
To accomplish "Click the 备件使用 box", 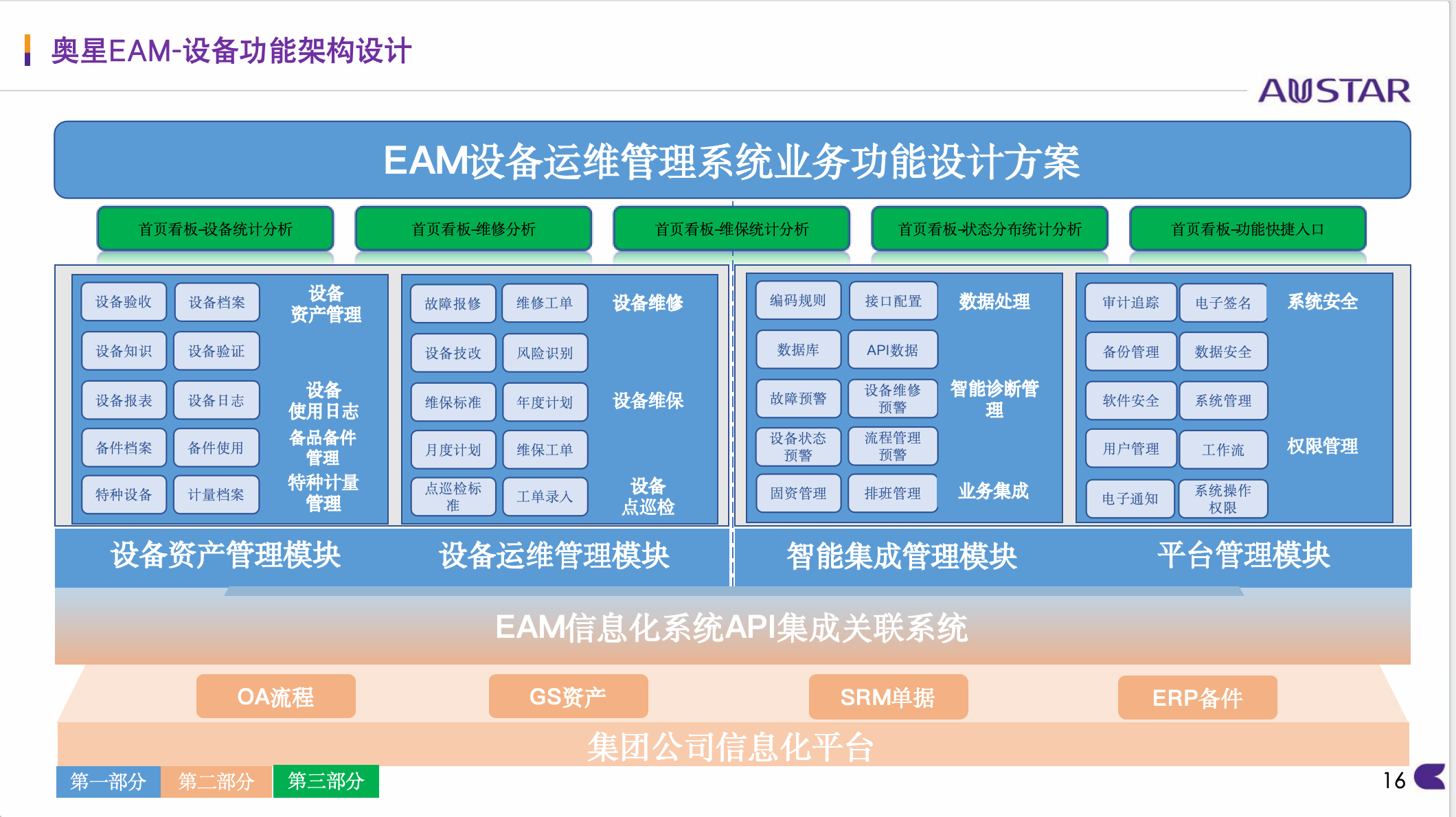I will coord(216,448).
